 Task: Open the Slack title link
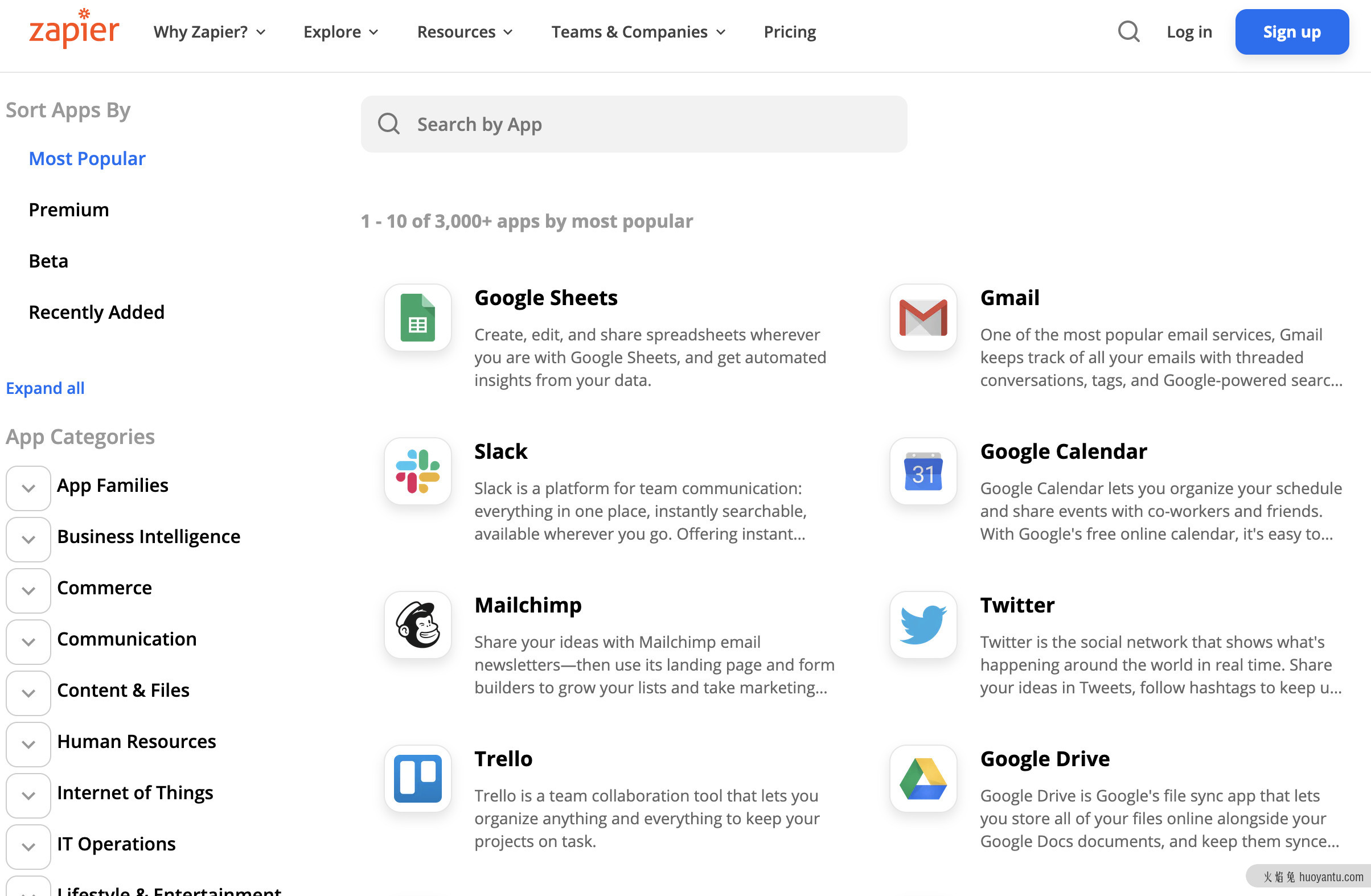(500, 451)
